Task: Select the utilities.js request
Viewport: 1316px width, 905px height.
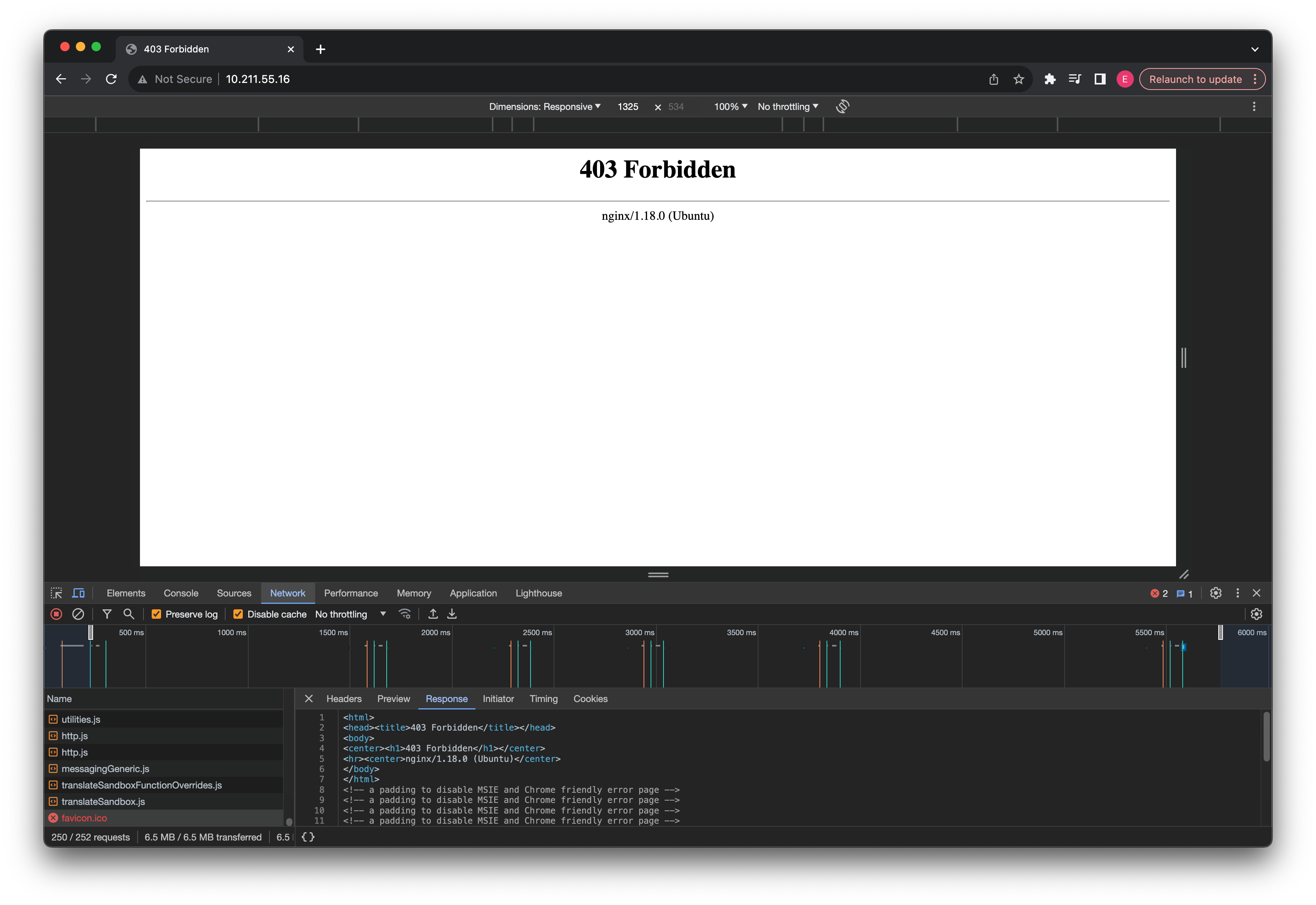Action: pos(164,719)
